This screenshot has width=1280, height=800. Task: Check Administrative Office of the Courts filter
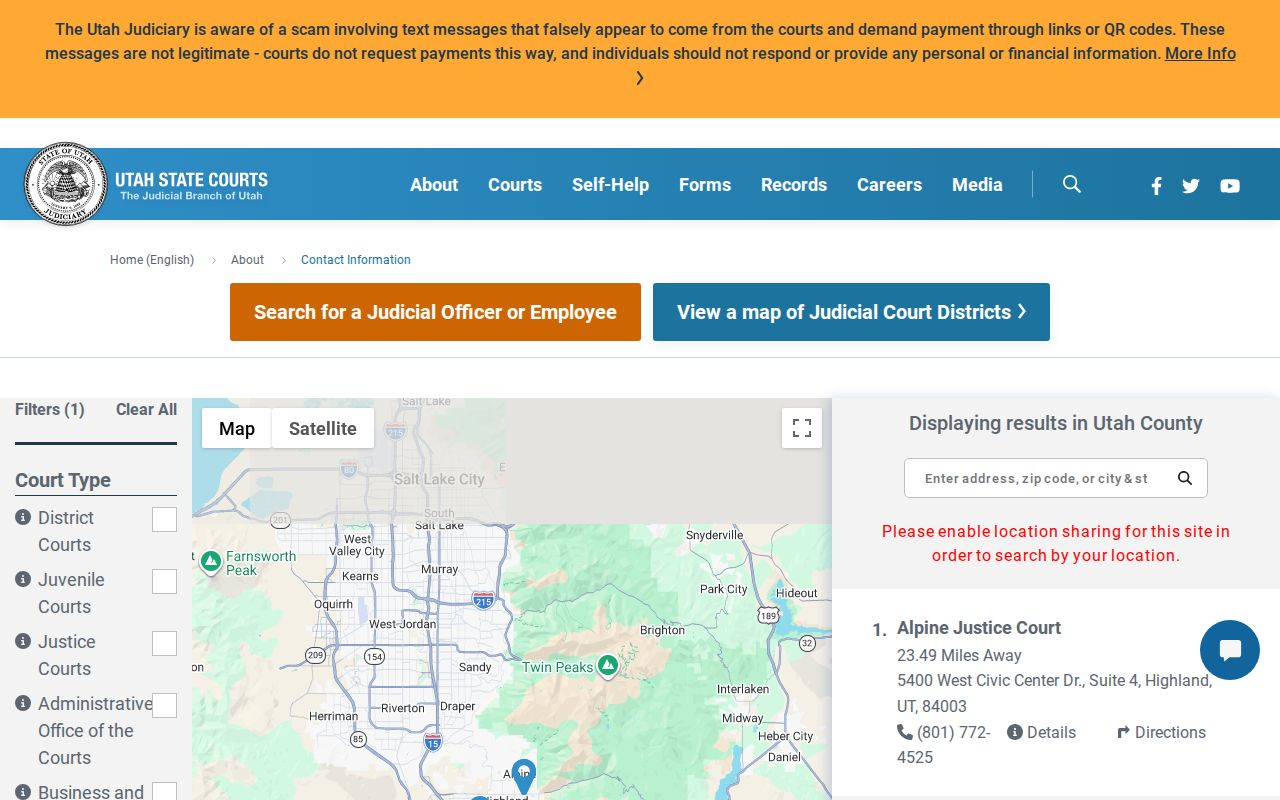164,706
